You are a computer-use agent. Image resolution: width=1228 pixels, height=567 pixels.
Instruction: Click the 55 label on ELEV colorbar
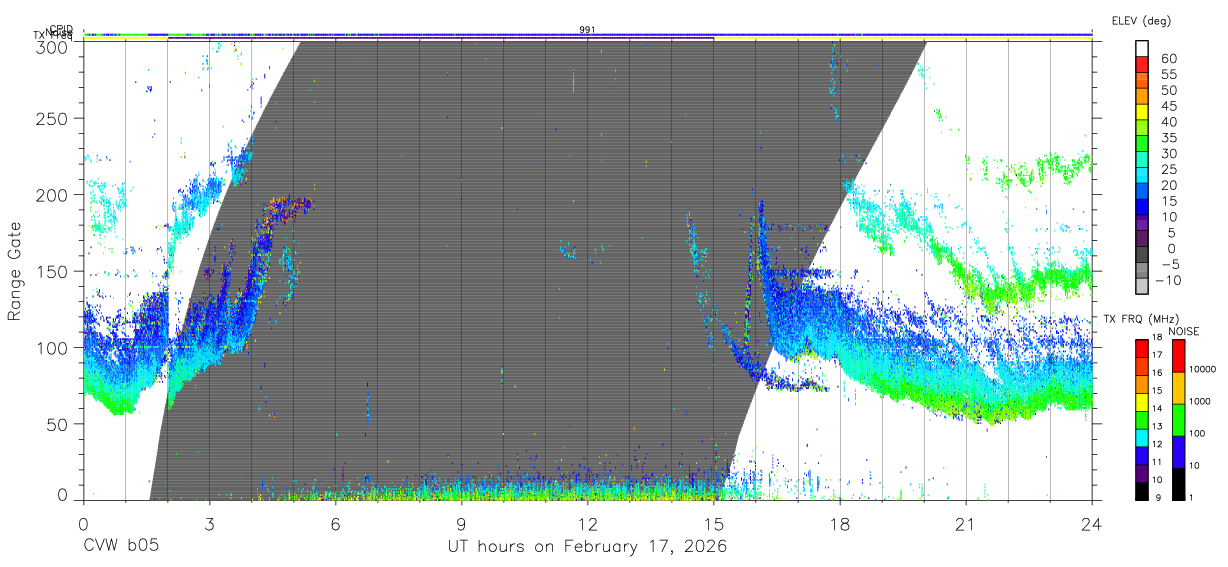click(x=1168, y=74)
